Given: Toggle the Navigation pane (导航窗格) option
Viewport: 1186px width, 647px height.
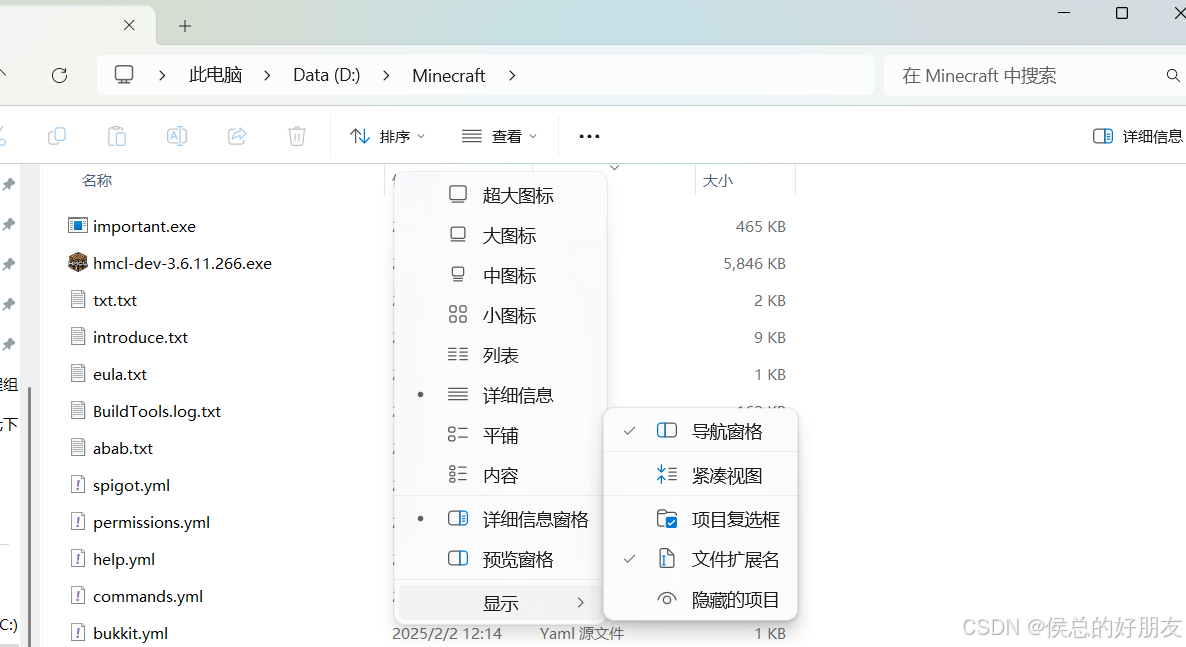Looking at the screenshot, I should 700,431.
